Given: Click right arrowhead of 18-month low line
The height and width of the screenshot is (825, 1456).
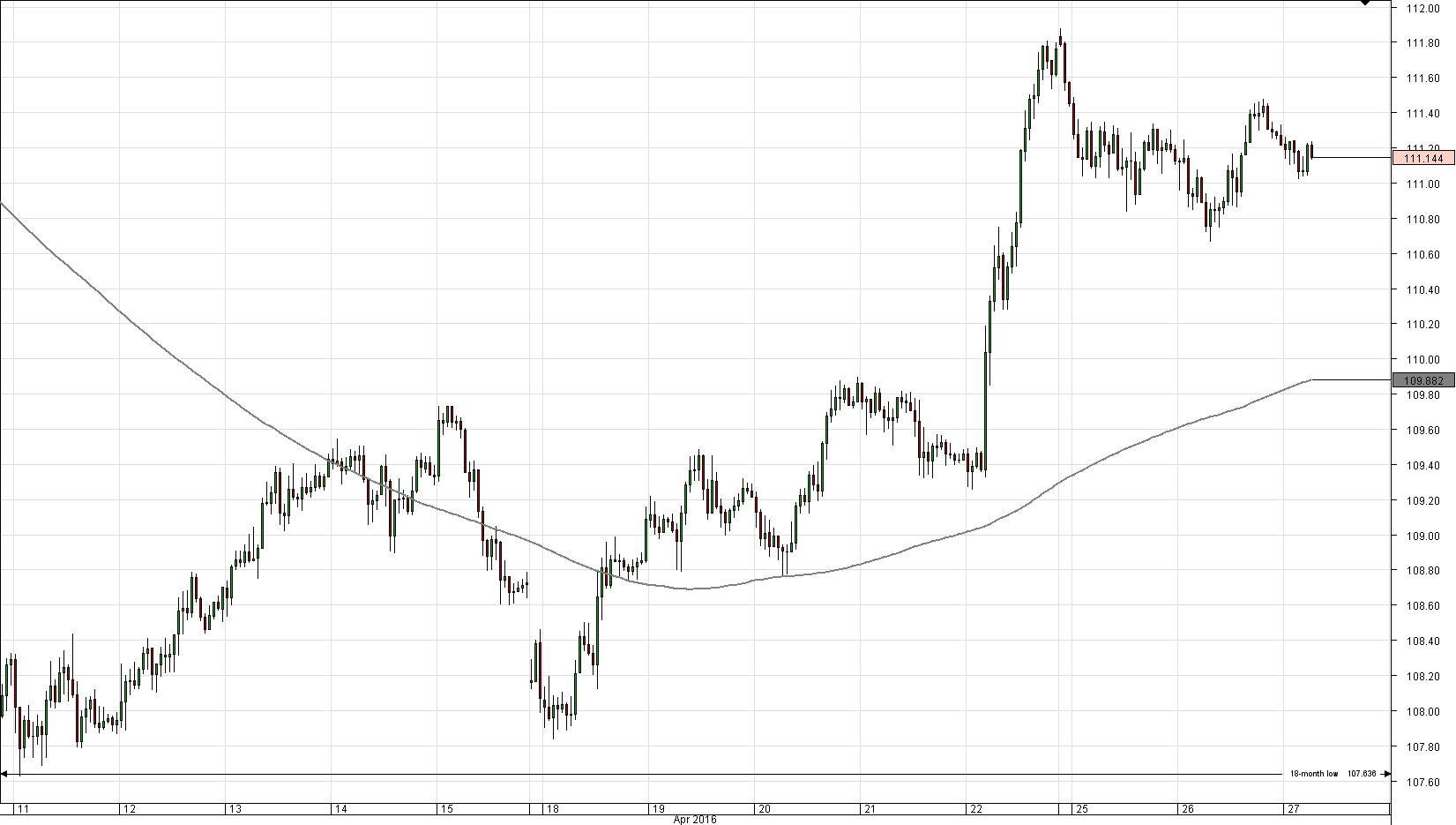Looking at the screenshot, I should click(1385, 775).
